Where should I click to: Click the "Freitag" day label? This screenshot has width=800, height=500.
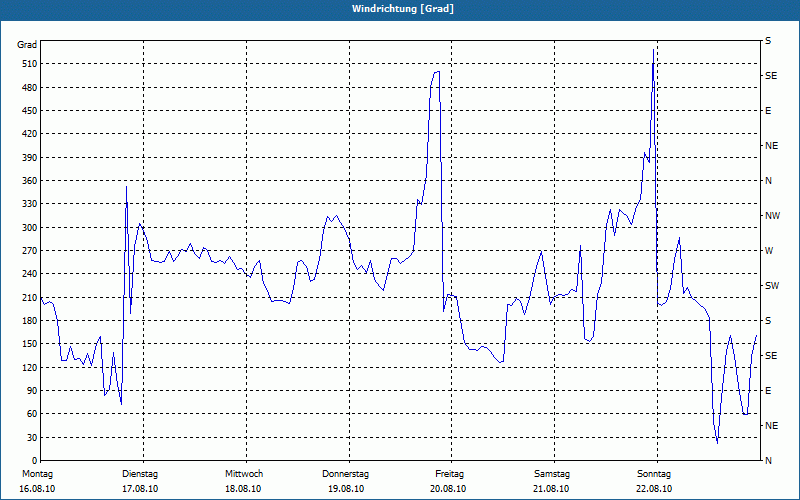click(449, 474)
